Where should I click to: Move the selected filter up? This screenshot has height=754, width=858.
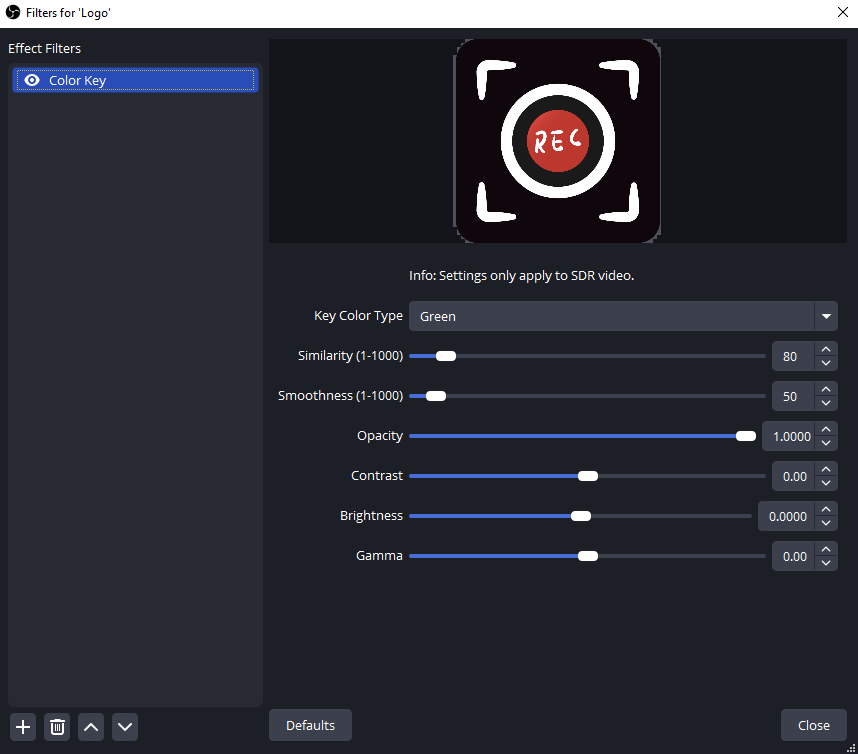[x=91, y=727]
